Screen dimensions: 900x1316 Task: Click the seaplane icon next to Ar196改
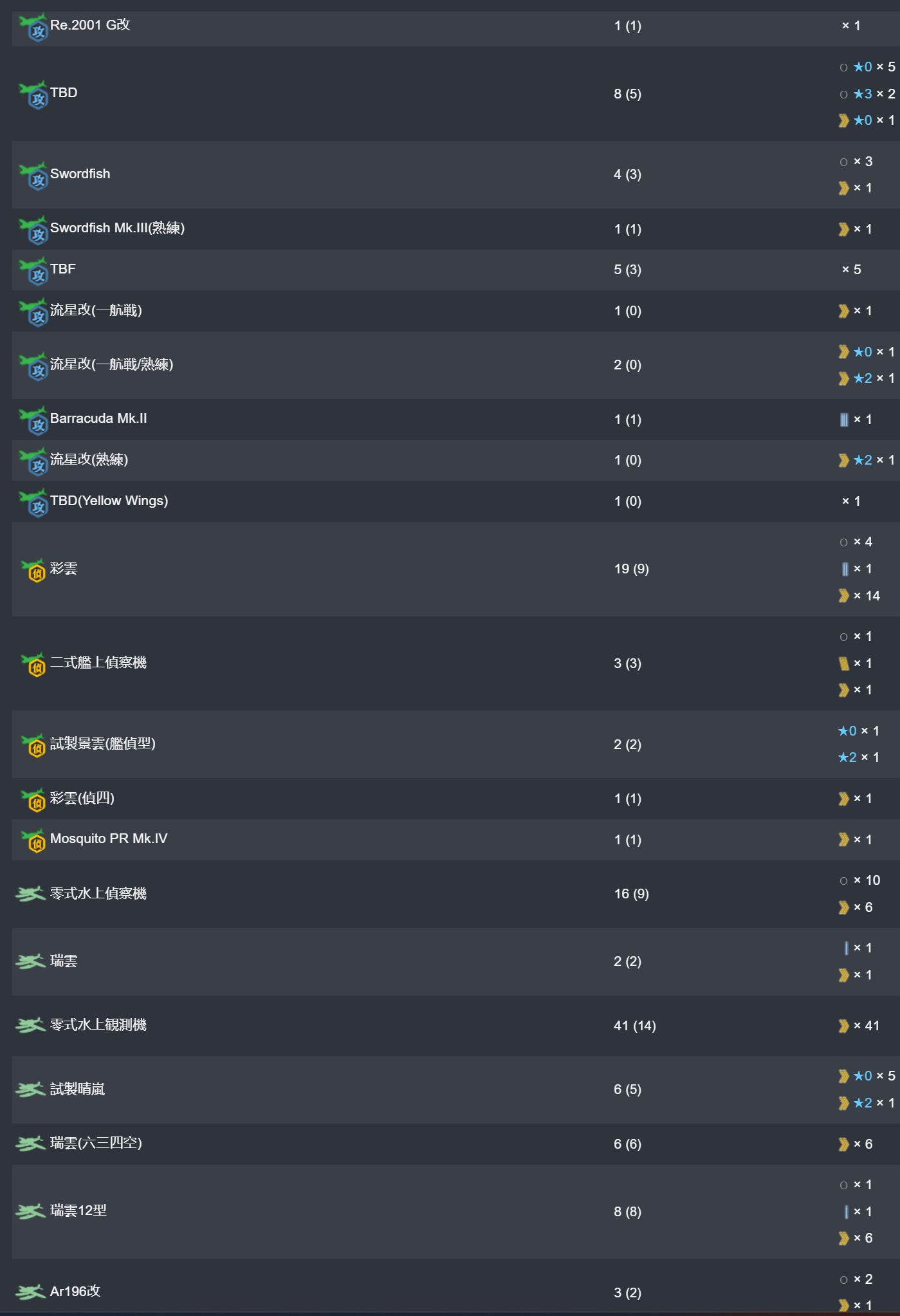(x=30, y=1292)
